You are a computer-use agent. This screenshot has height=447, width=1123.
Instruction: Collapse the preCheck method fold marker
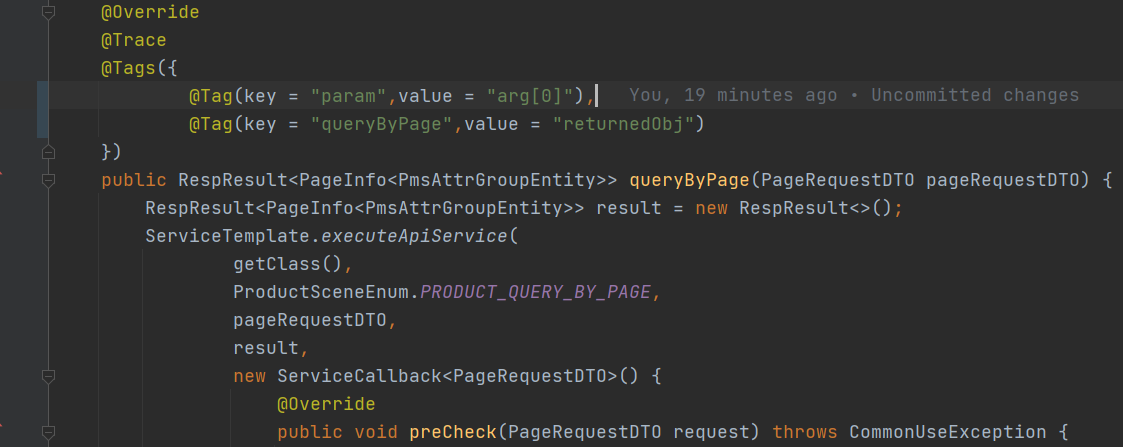pyautogui.click(x=48, y=432)
